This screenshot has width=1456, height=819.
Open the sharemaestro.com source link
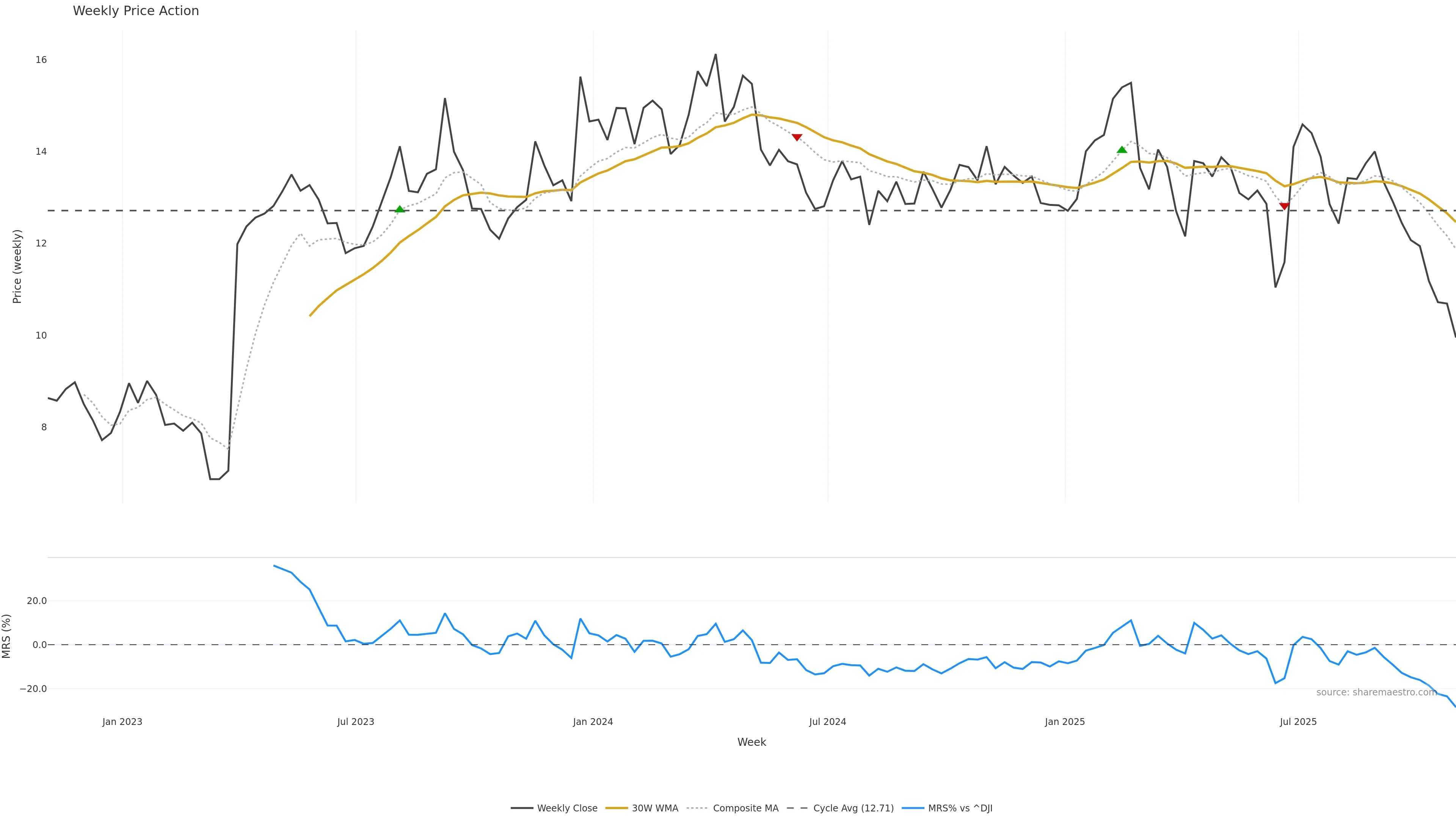coord(1376,692)
